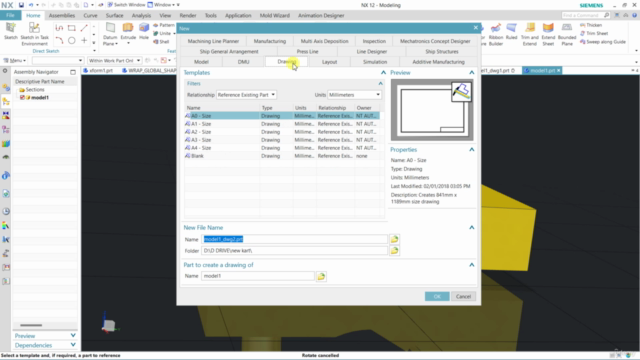This screenshot has width=640, height=360.
Task: Open Sketch in Task Environment
Action: (x=34, y=33)
